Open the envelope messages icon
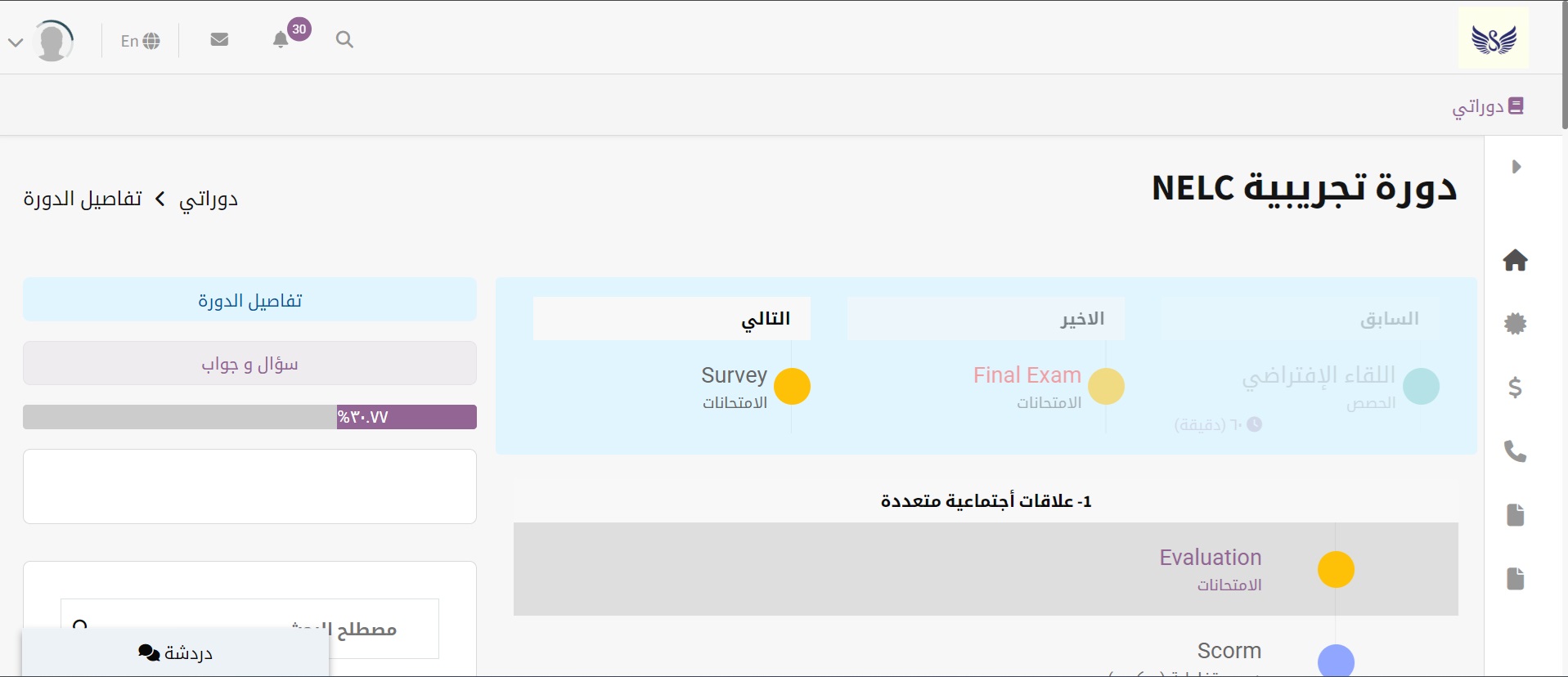The width and height of the screenshot is (1568, 677). (x=219, y=39)
